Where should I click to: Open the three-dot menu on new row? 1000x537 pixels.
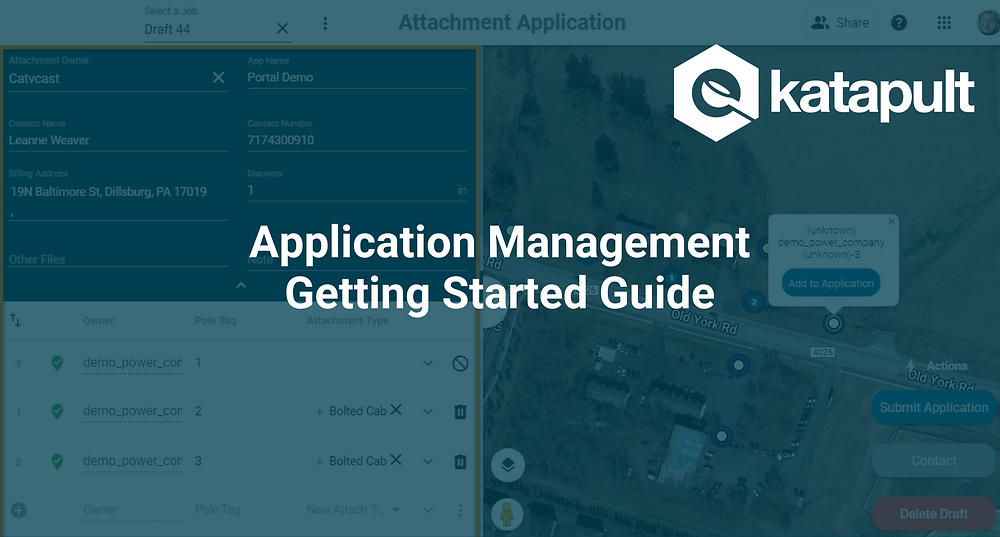click(x=460, y=510)
